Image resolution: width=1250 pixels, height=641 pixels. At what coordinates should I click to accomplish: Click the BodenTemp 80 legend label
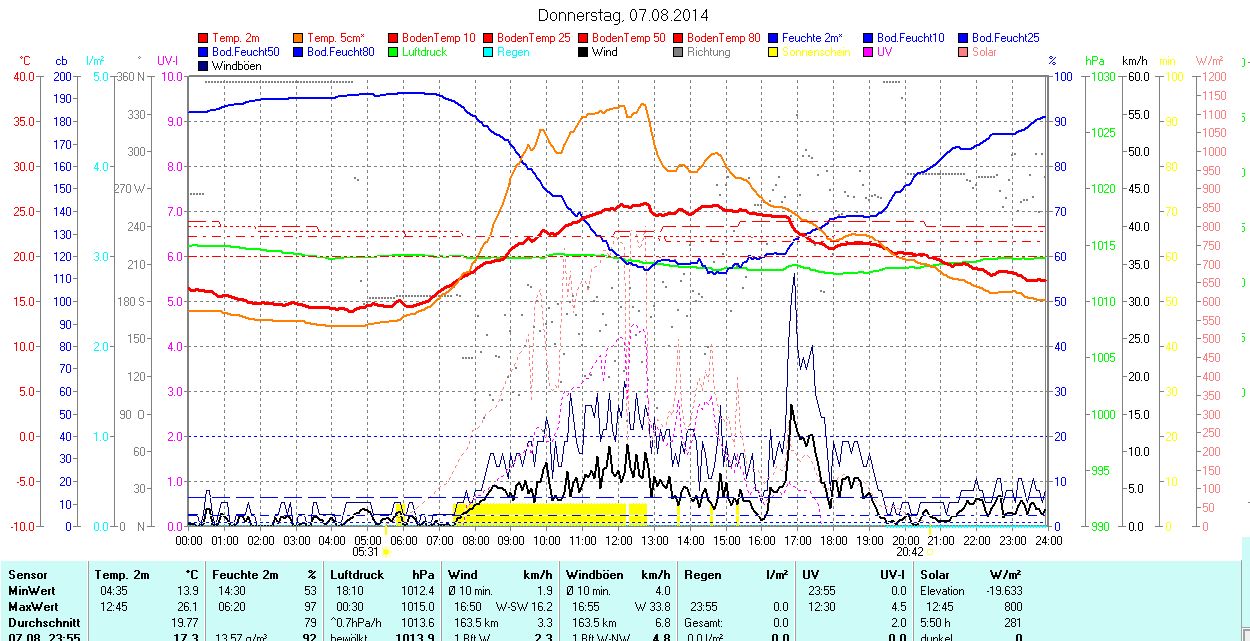(724, 38)
